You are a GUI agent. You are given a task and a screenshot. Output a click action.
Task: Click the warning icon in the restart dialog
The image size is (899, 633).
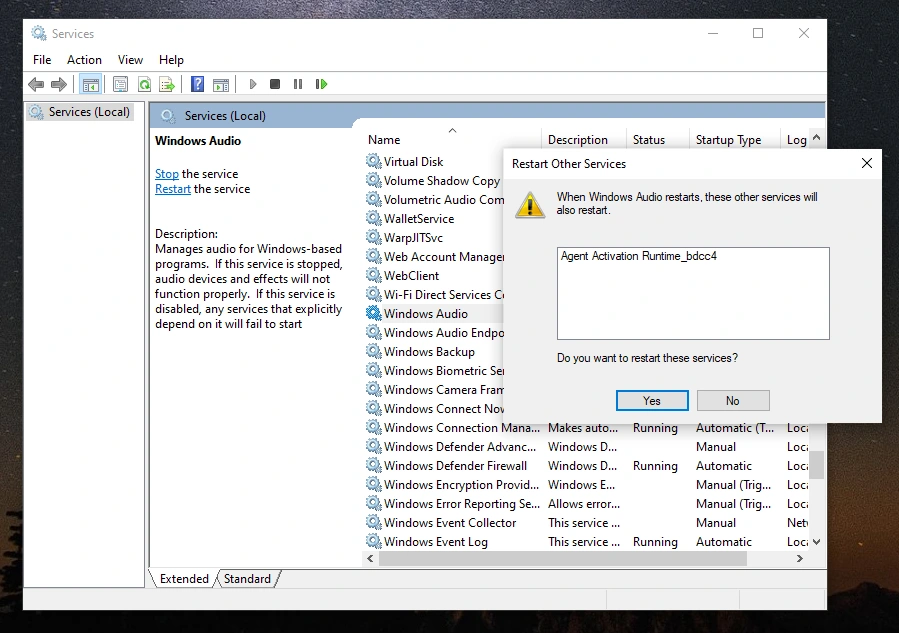[530, 205]
